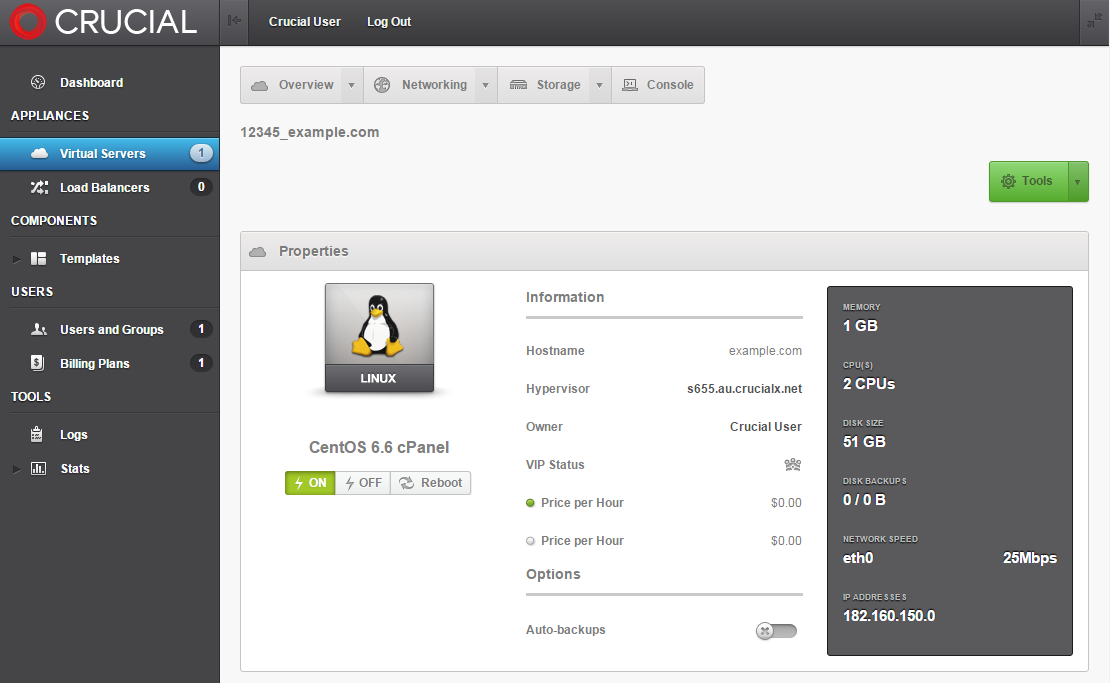
Task: Expand the Templates tree item
Action: pos(16,259)
